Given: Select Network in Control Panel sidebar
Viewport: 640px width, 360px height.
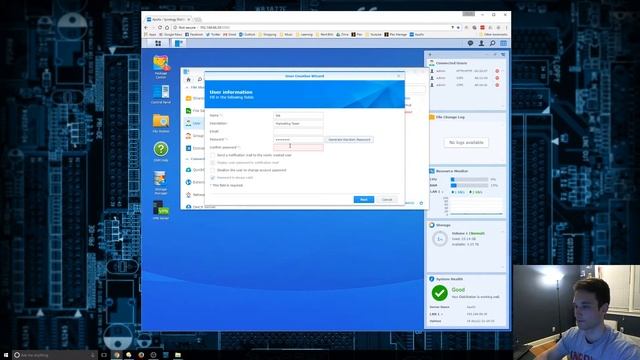Looking at the screenshot, I should point(195,195).
